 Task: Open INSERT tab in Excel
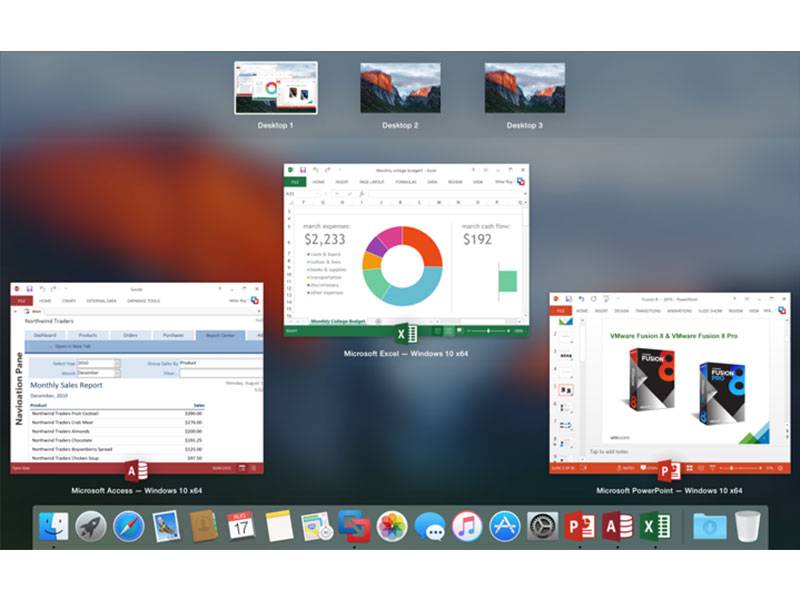(342, 182)
